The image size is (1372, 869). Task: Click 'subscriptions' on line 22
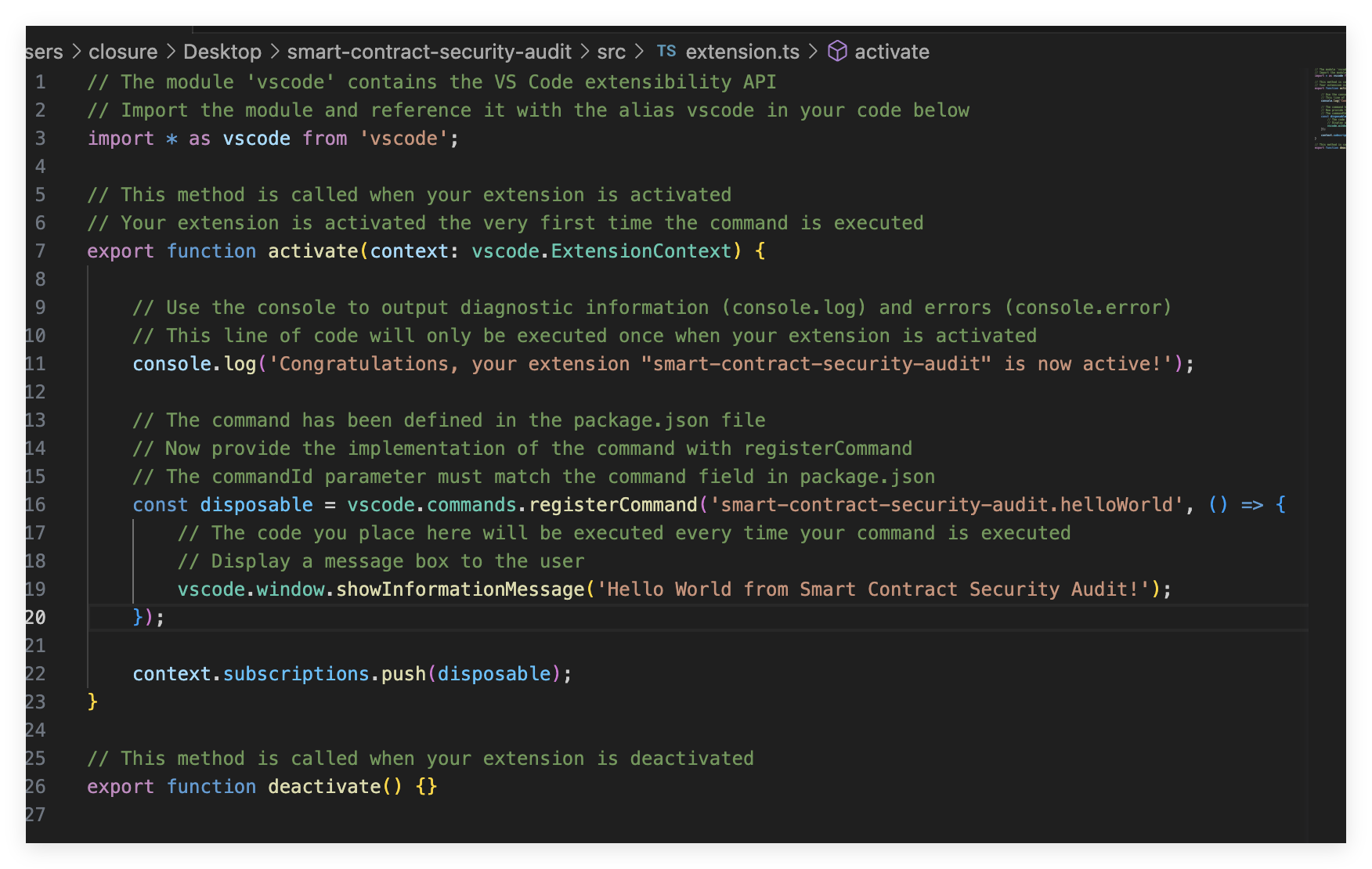(296, 674)
